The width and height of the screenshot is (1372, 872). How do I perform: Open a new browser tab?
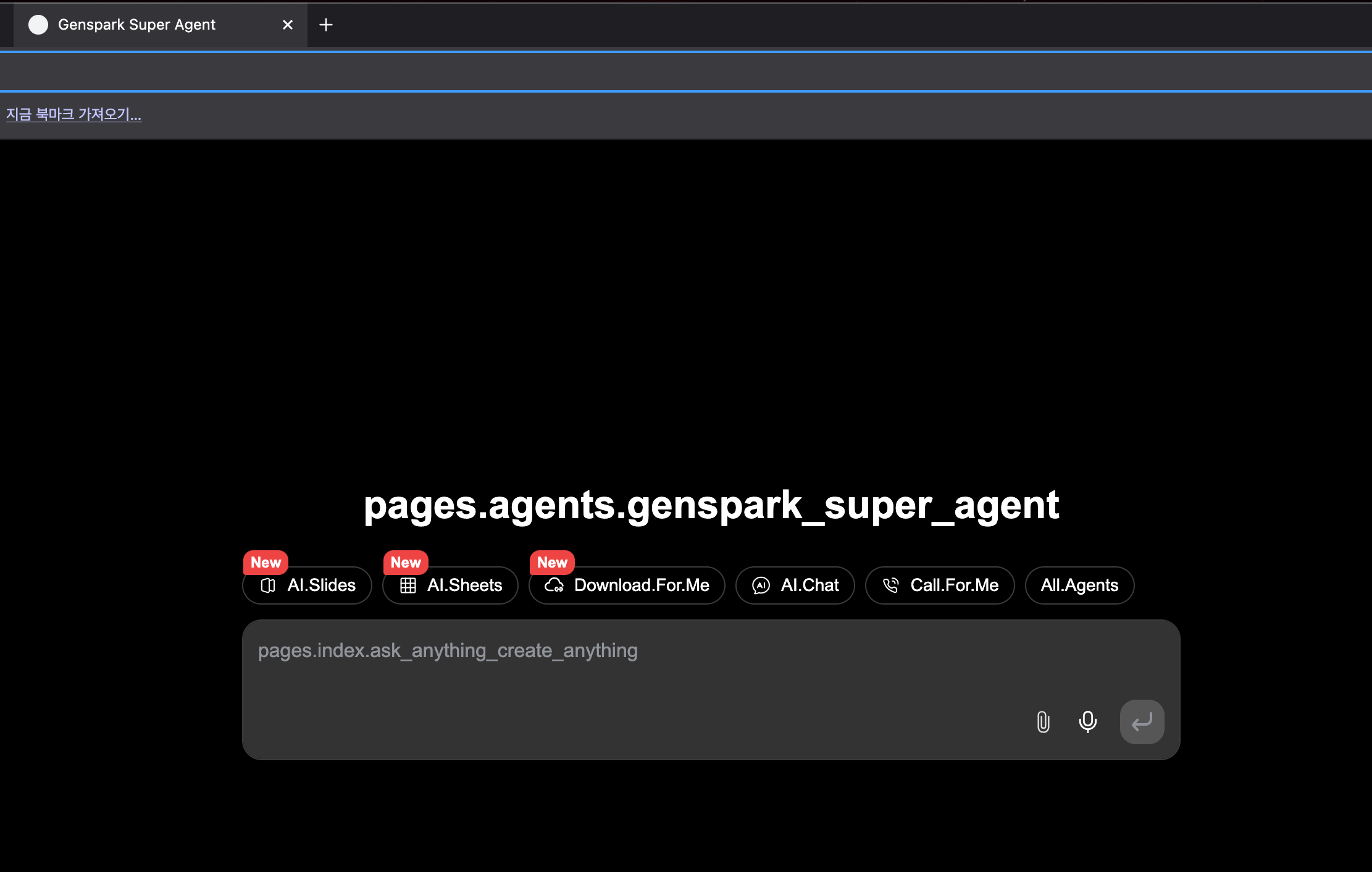[326, 25]
